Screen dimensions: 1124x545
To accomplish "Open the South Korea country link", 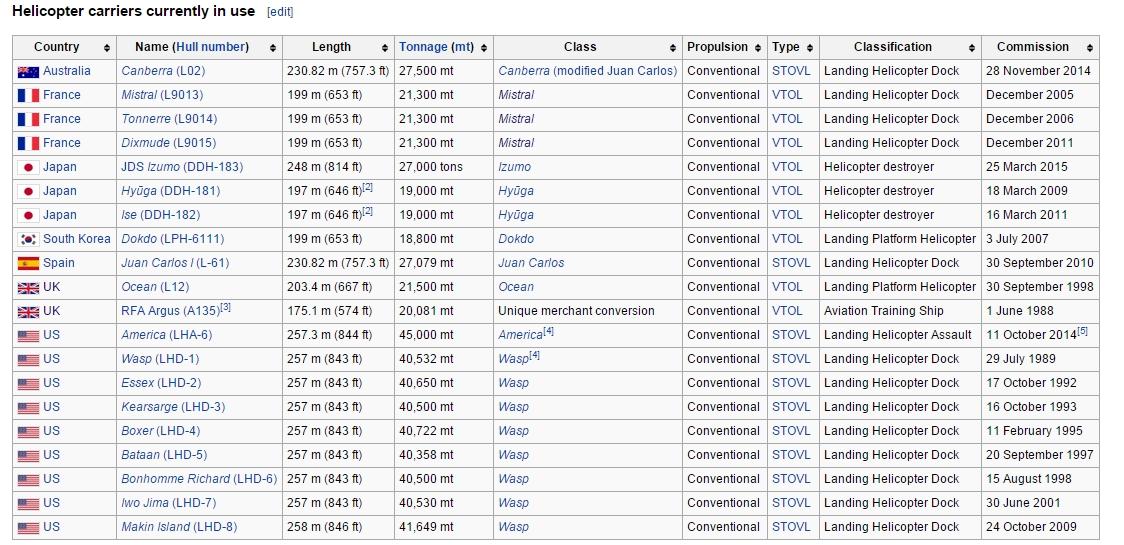I will (x=77, y=239).
